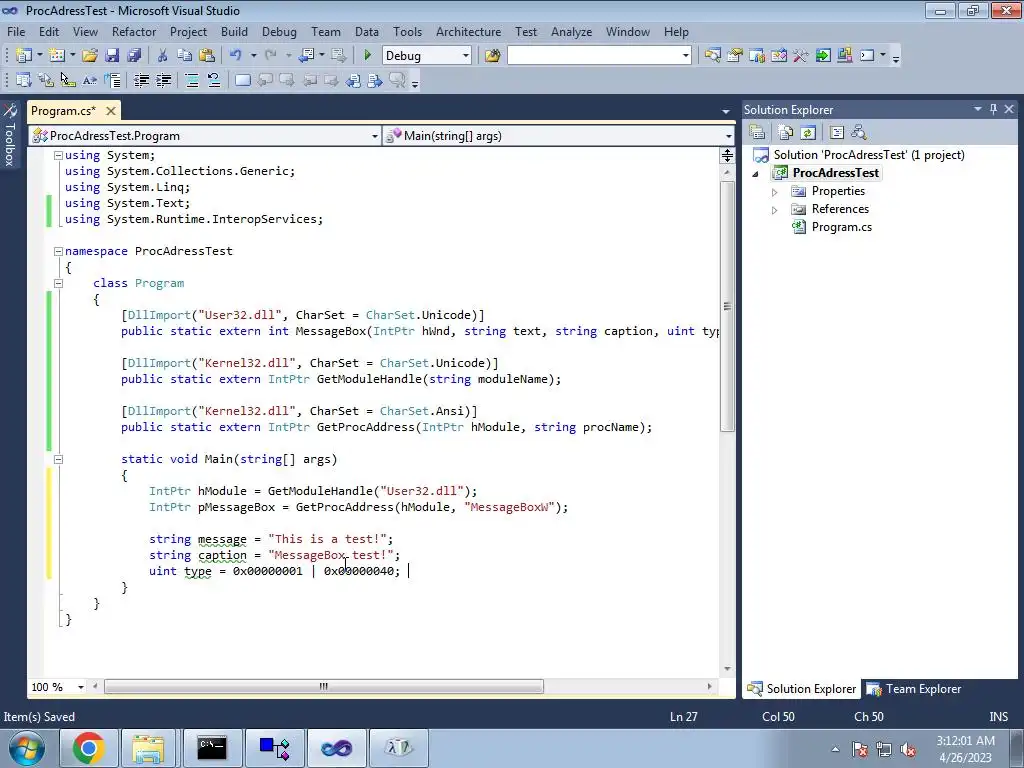Collapse the namespace ProcAdressTest block
1024x768 pixels.
(x=58, y=251)
